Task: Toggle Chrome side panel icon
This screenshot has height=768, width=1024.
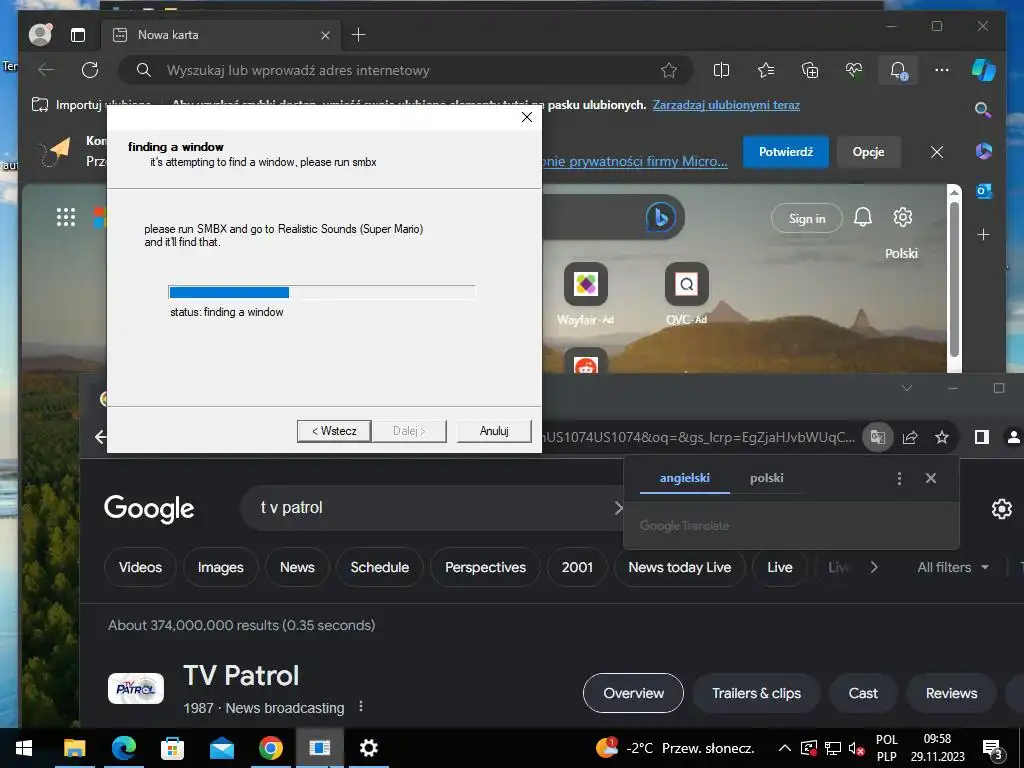Action: click(982, 437)
